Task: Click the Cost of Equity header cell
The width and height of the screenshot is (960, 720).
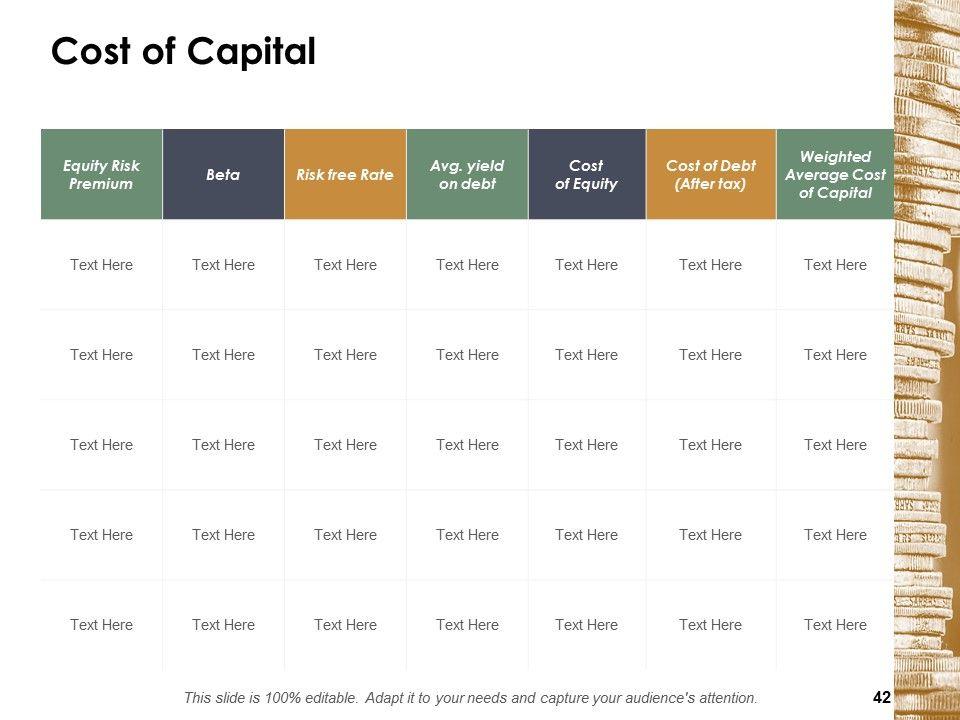Action: [x=586, y=174]
